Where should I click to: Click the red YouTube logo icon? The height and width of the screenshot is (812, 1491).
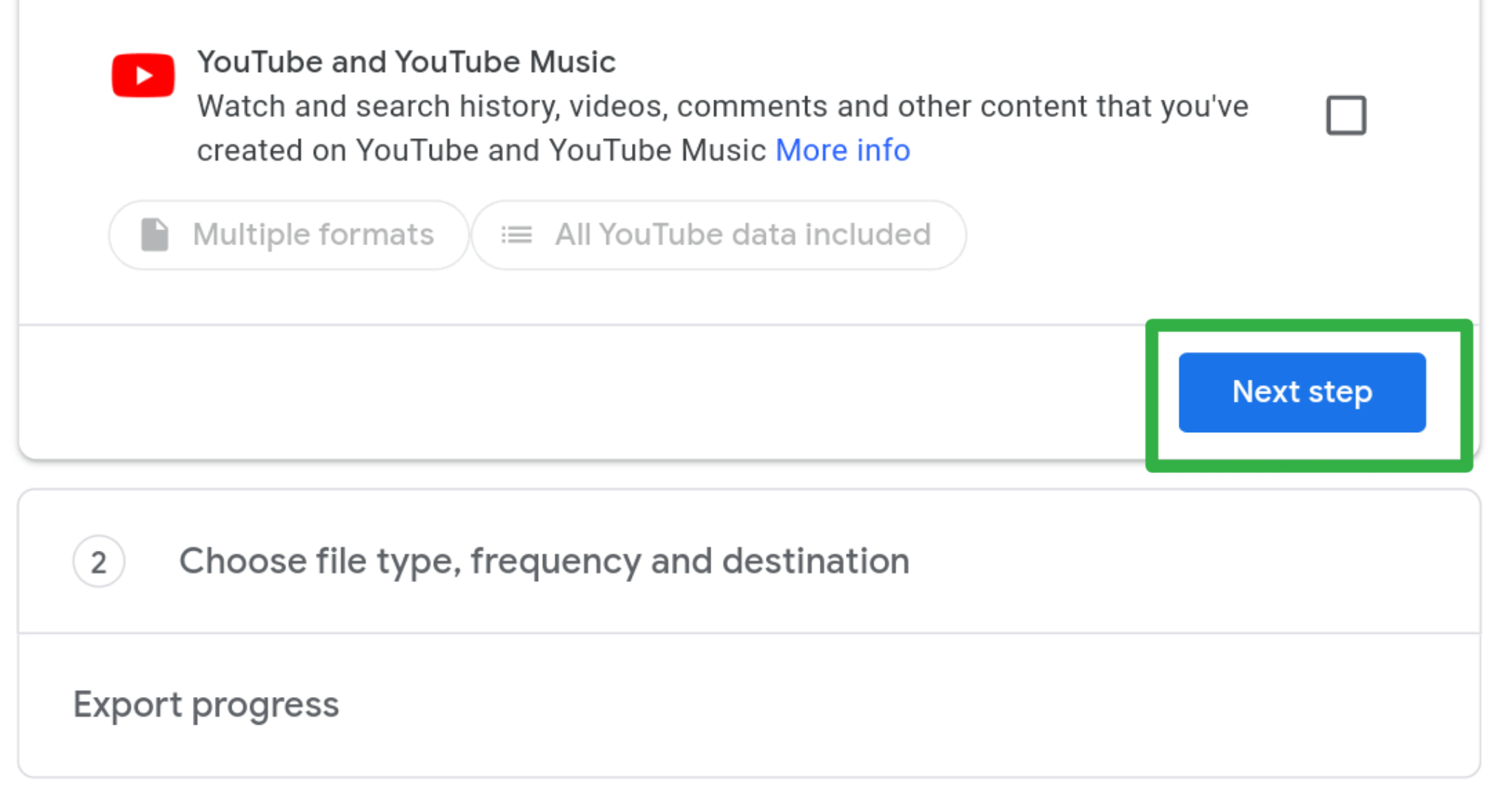click(x=143, y=75)
